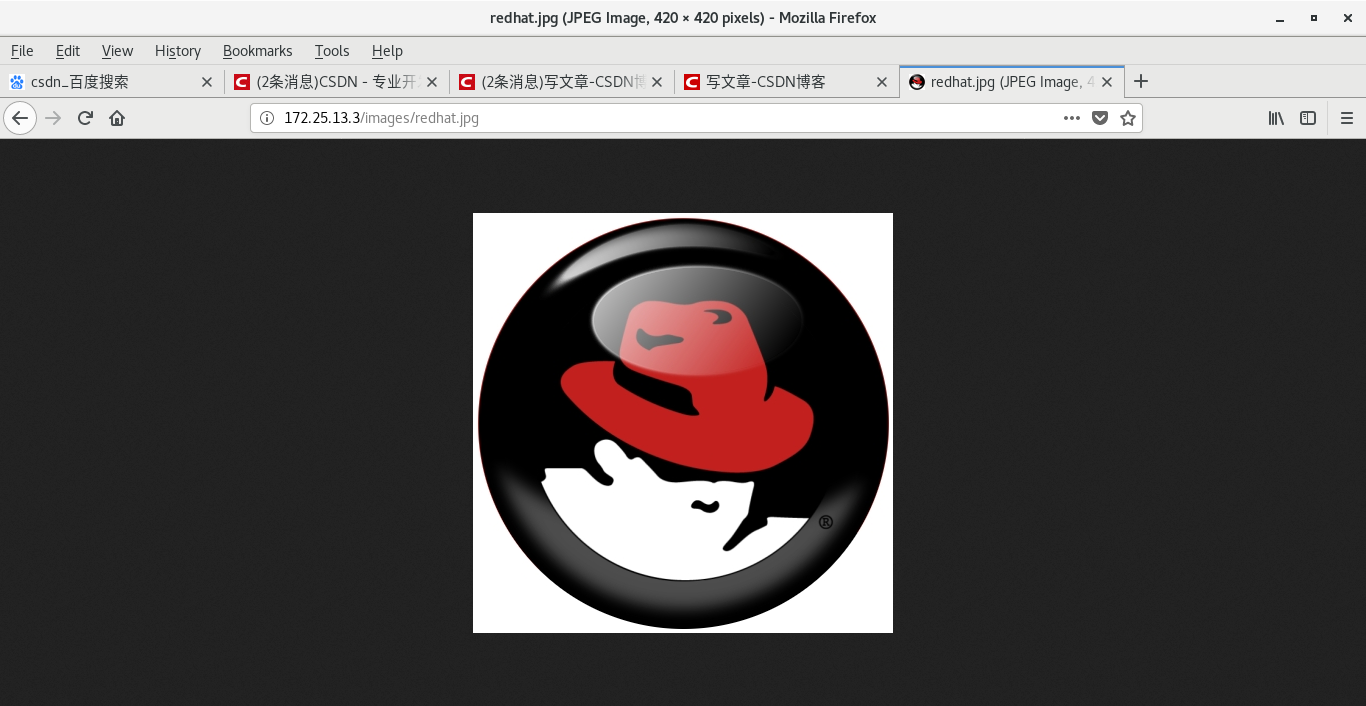Open the Bookmarks menu
The image size is (1366, 706).
(x=258, y=51)
